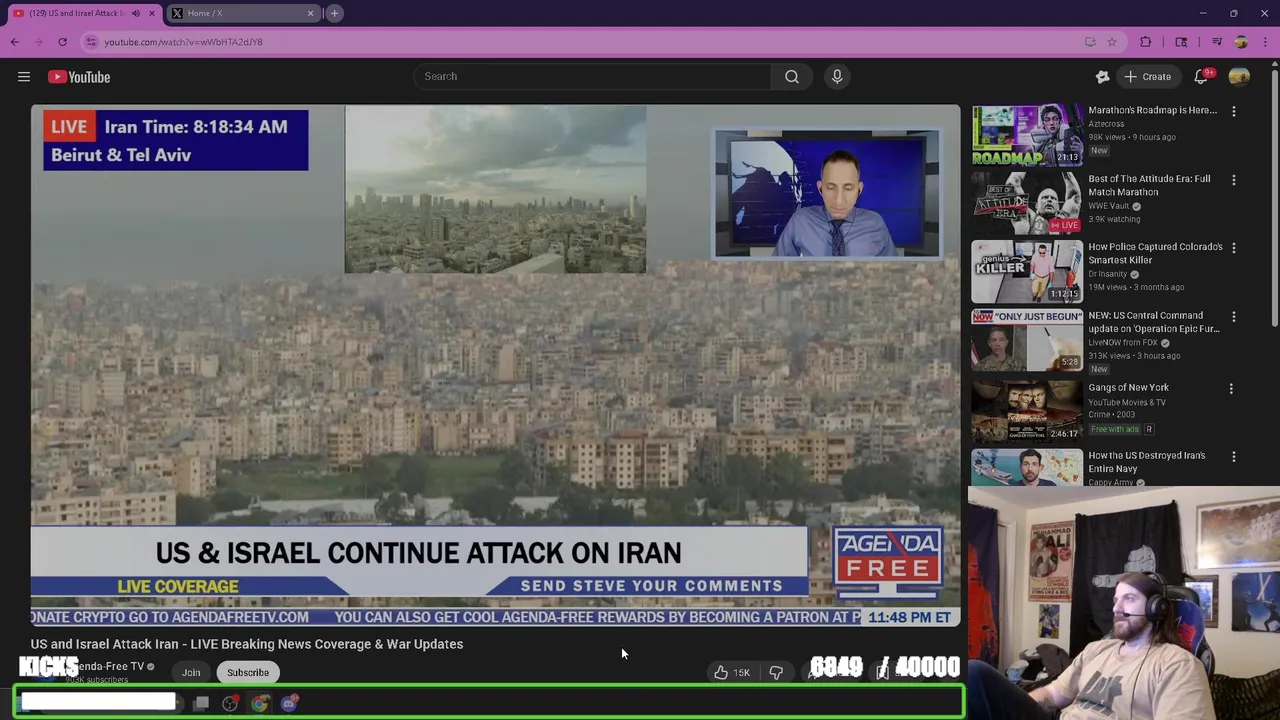
Task: Subscribe to Agenda-Free TV
Action: [248, 673]
